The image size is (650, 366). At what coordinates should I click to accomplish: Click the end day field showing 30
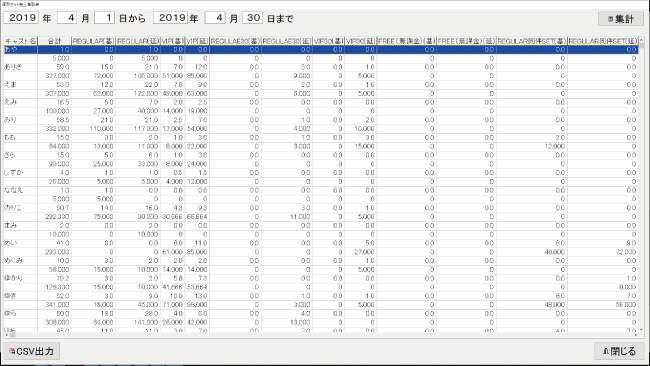point(253,18)
